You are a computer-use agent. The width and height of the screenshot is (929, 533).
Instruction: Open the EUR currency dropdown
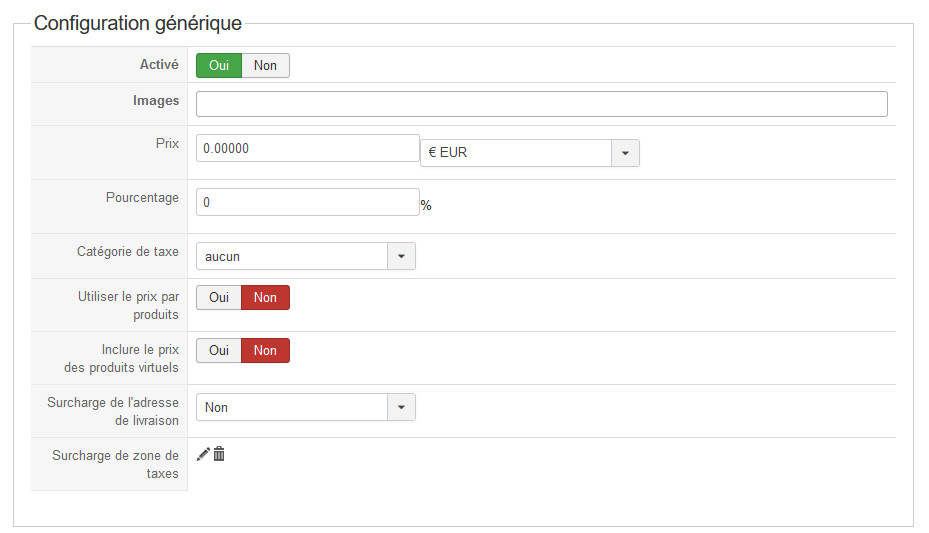click(516, 153)
